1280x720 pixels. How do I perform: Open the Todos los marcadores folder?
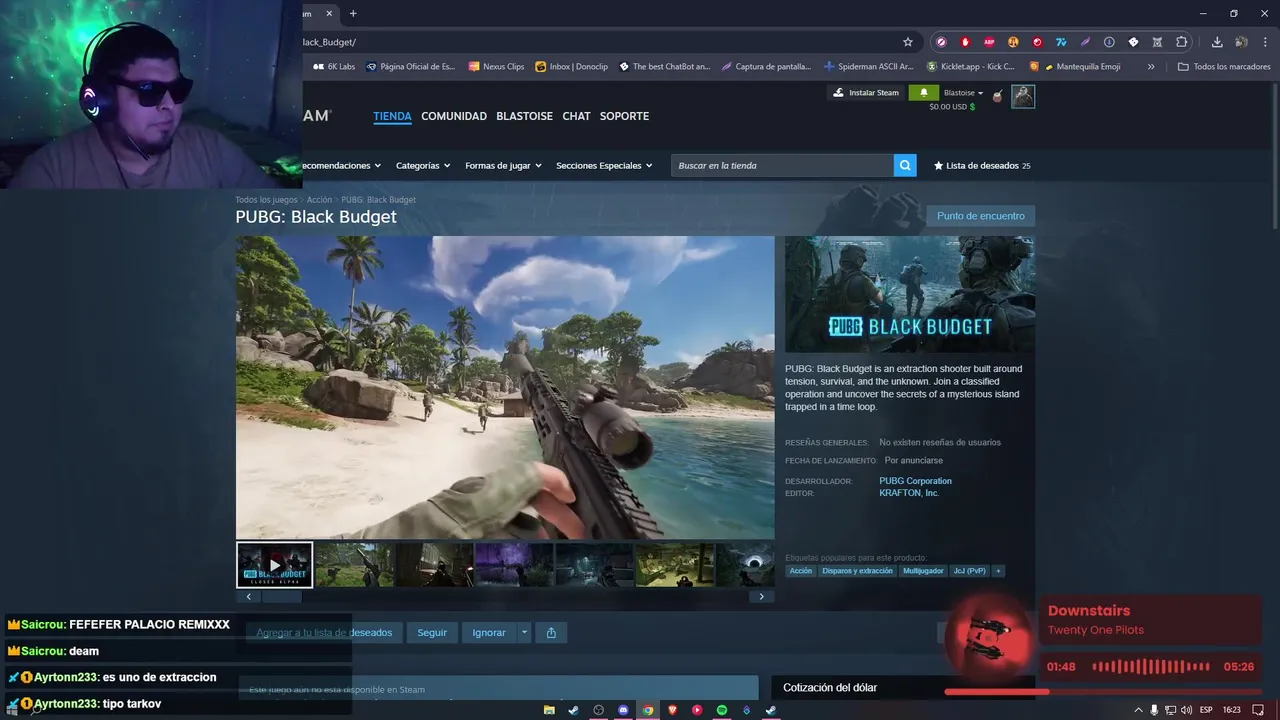pos(1224,67)
